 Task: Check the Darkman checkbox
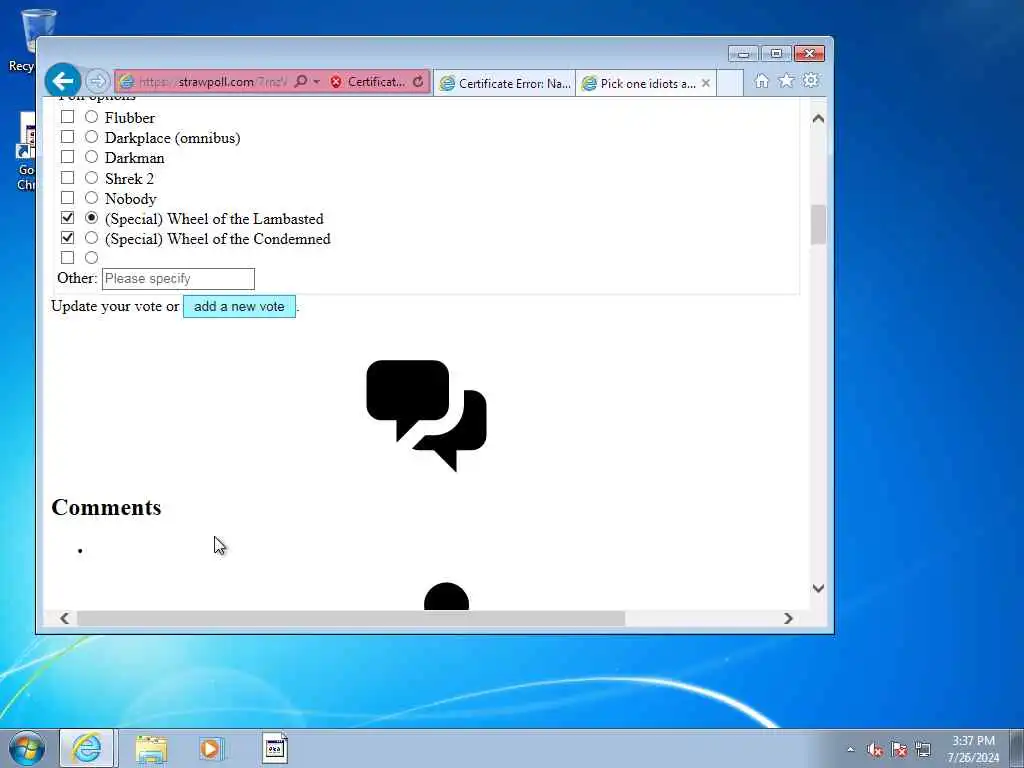pos(67,157)
